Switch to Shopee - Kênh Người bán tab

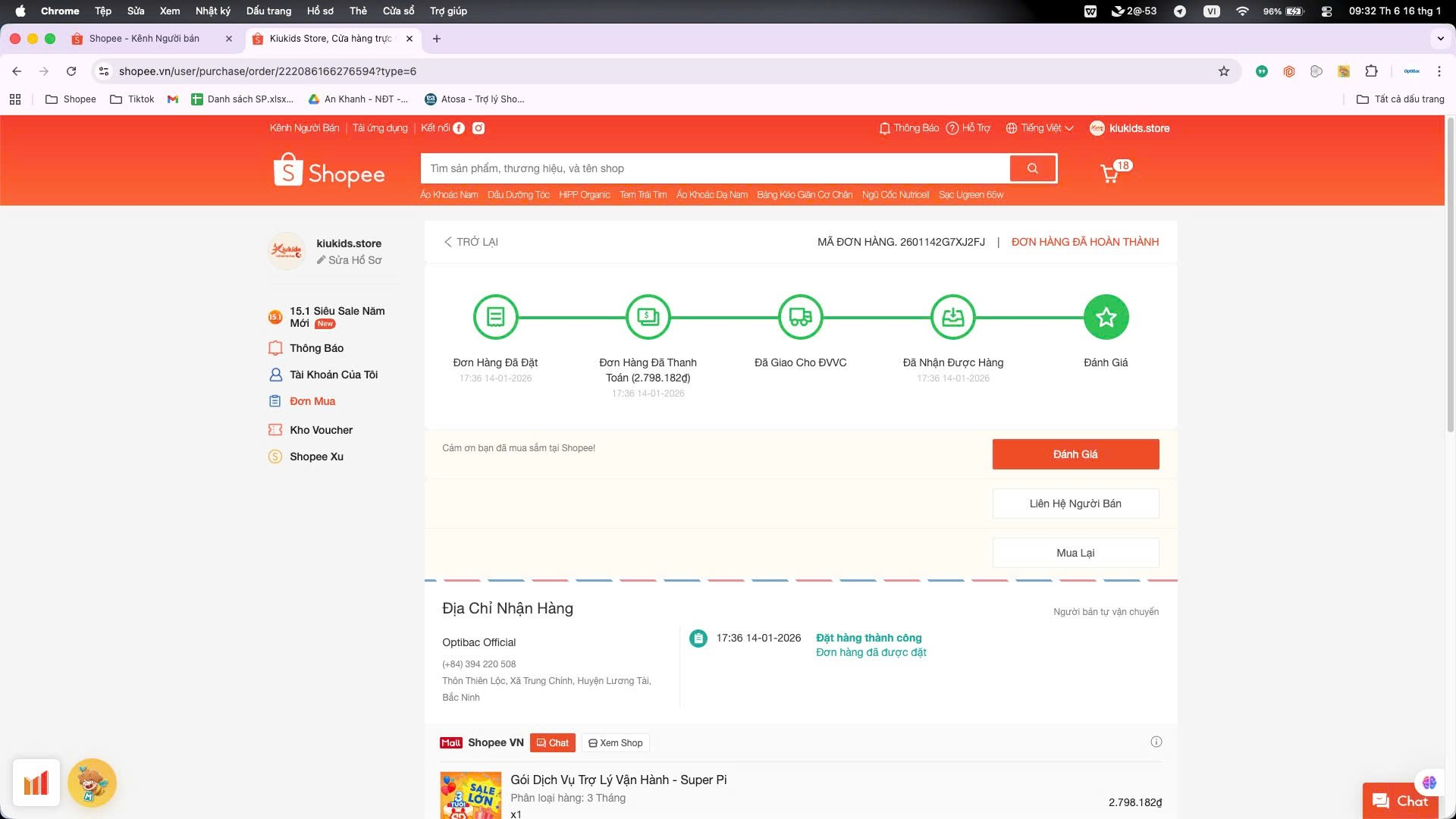click(x=144, y=39)
